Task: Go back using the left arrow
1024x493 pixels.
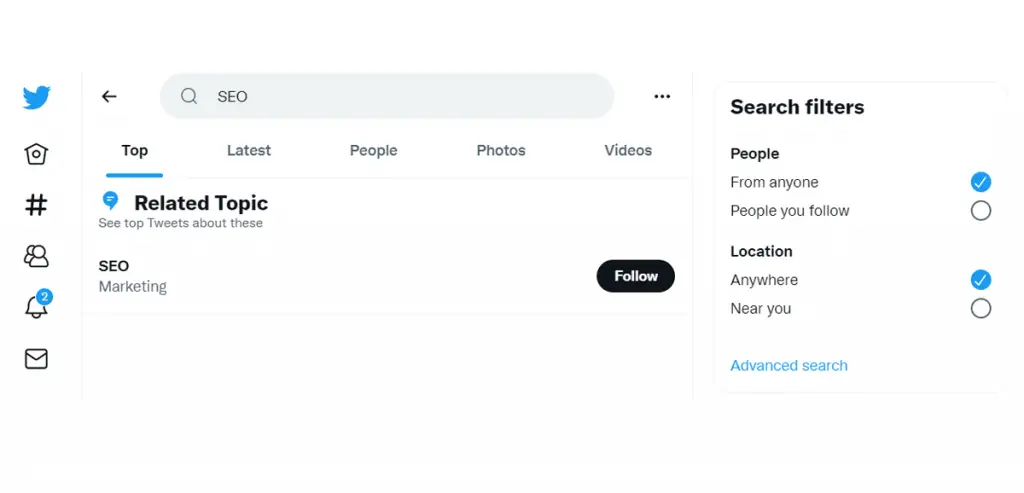Action: tap(109, 97)
